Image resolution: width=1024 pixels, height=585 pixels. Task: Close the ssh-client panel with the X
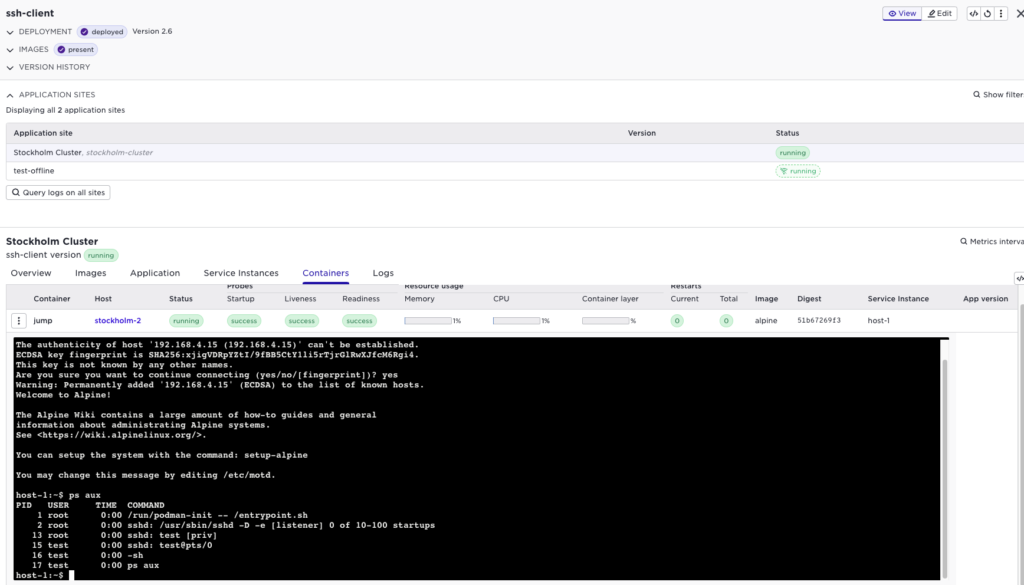coord(1019,14)
